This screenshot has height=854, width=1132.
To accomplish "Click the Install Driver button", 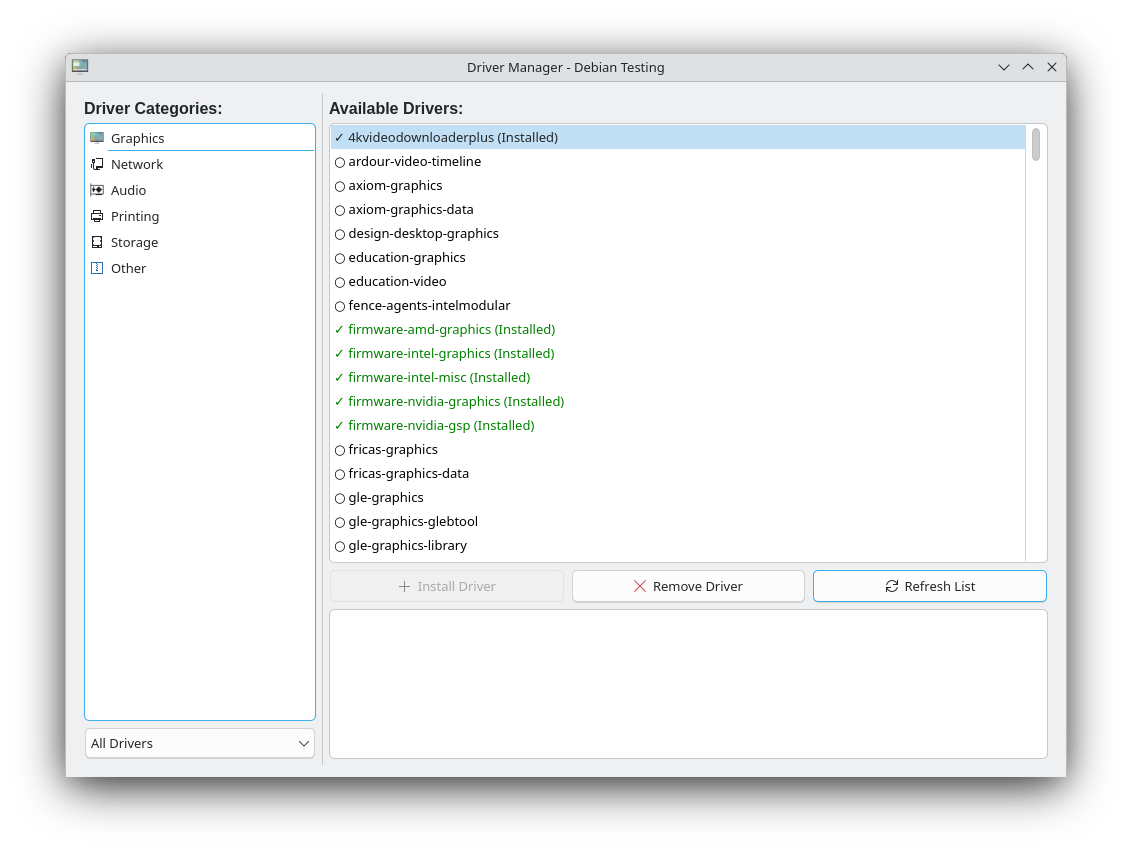I will click(447, 586).
